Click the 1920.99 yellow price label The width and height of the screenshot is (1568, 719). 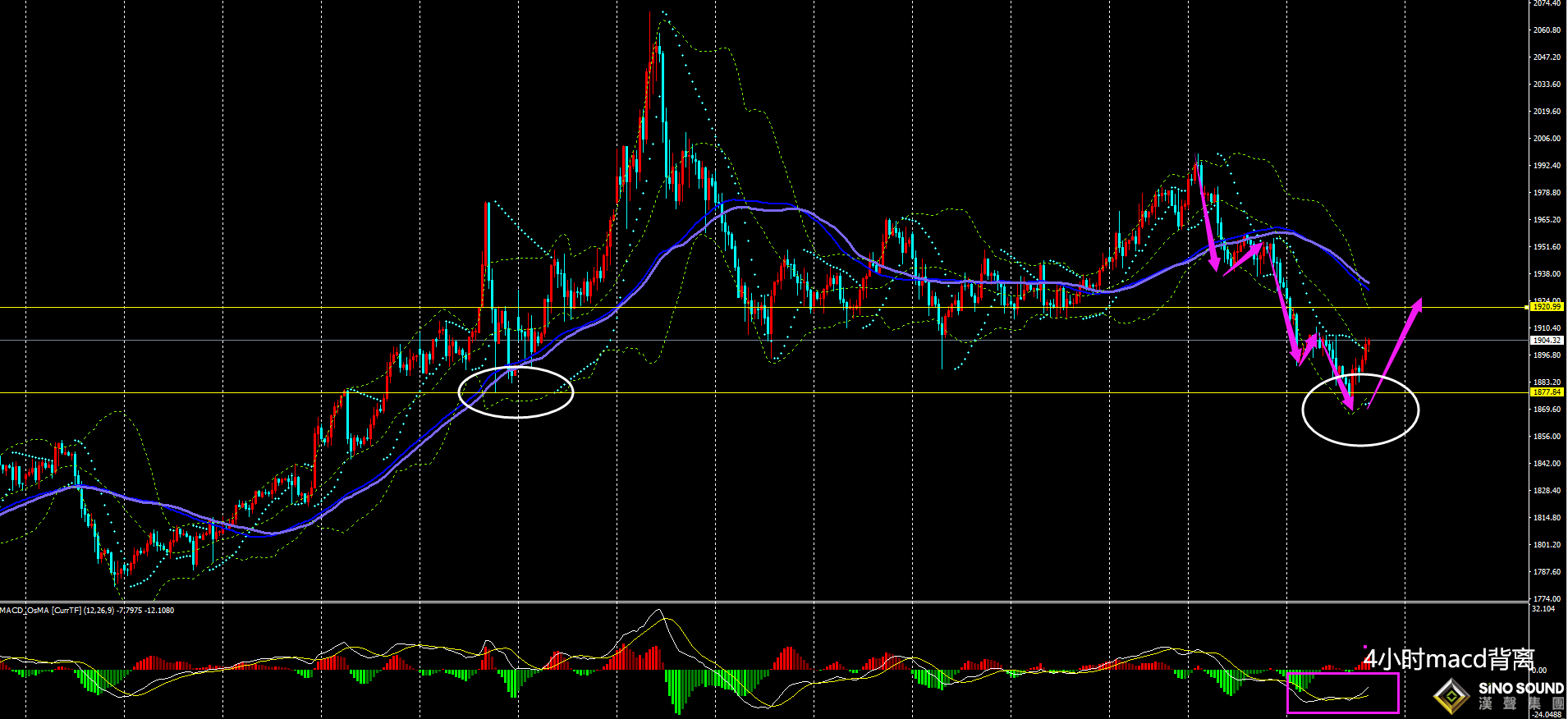point(1546,307)
